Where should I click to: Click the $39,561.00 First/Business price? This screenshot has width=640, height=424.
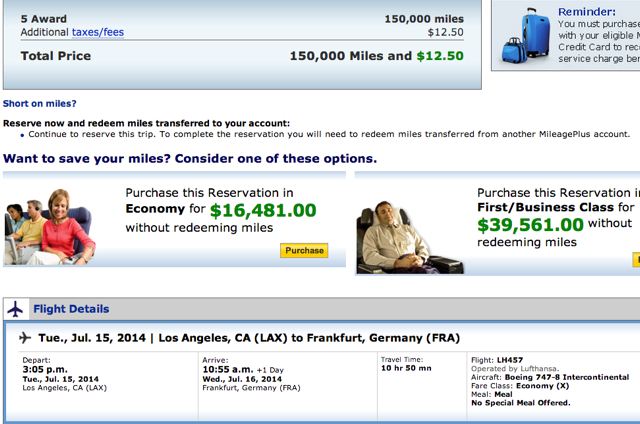coord(530,225)
